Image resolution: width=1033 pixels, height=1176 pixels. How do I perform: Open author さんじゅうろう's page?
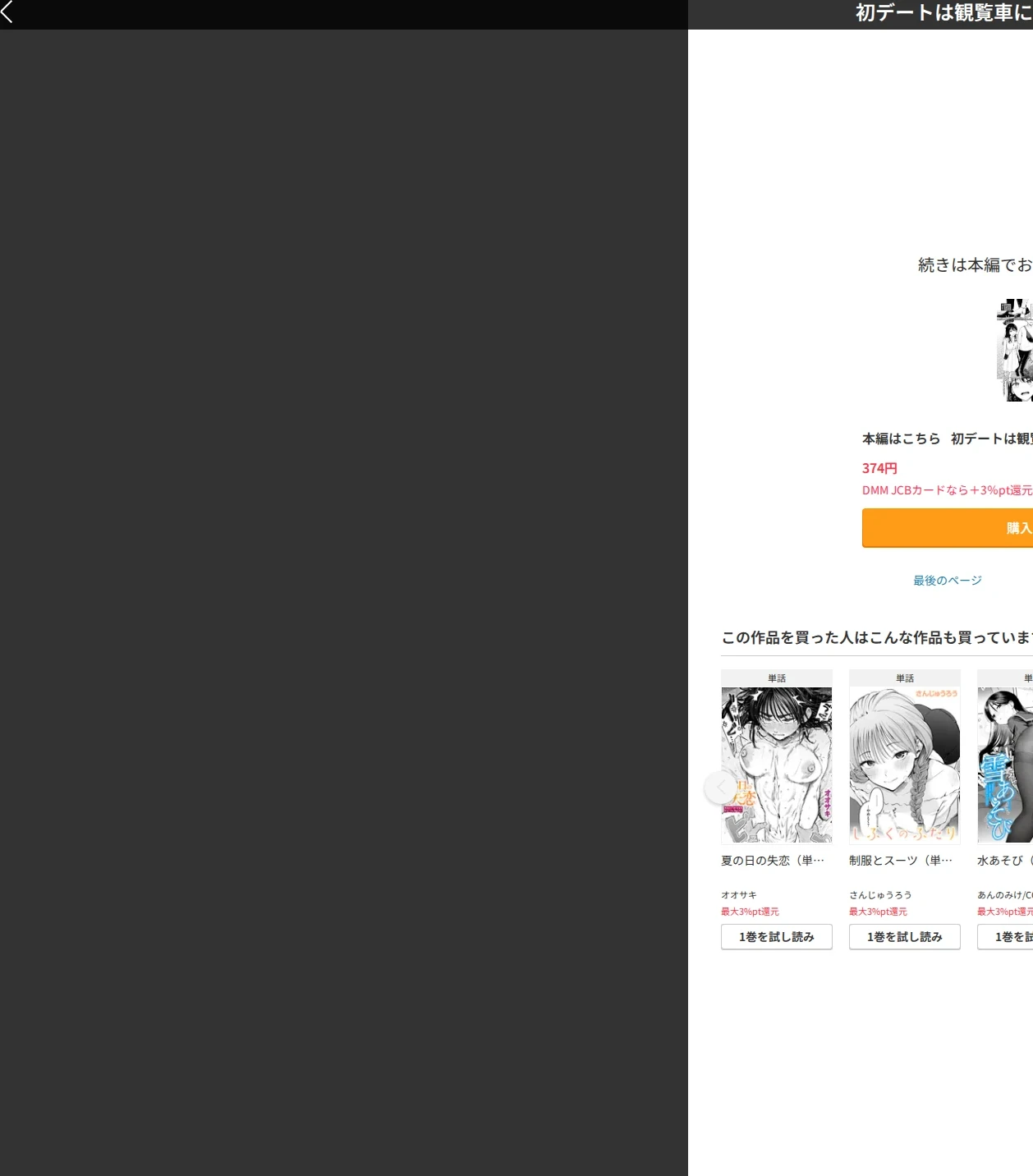[x=880, y=895]
